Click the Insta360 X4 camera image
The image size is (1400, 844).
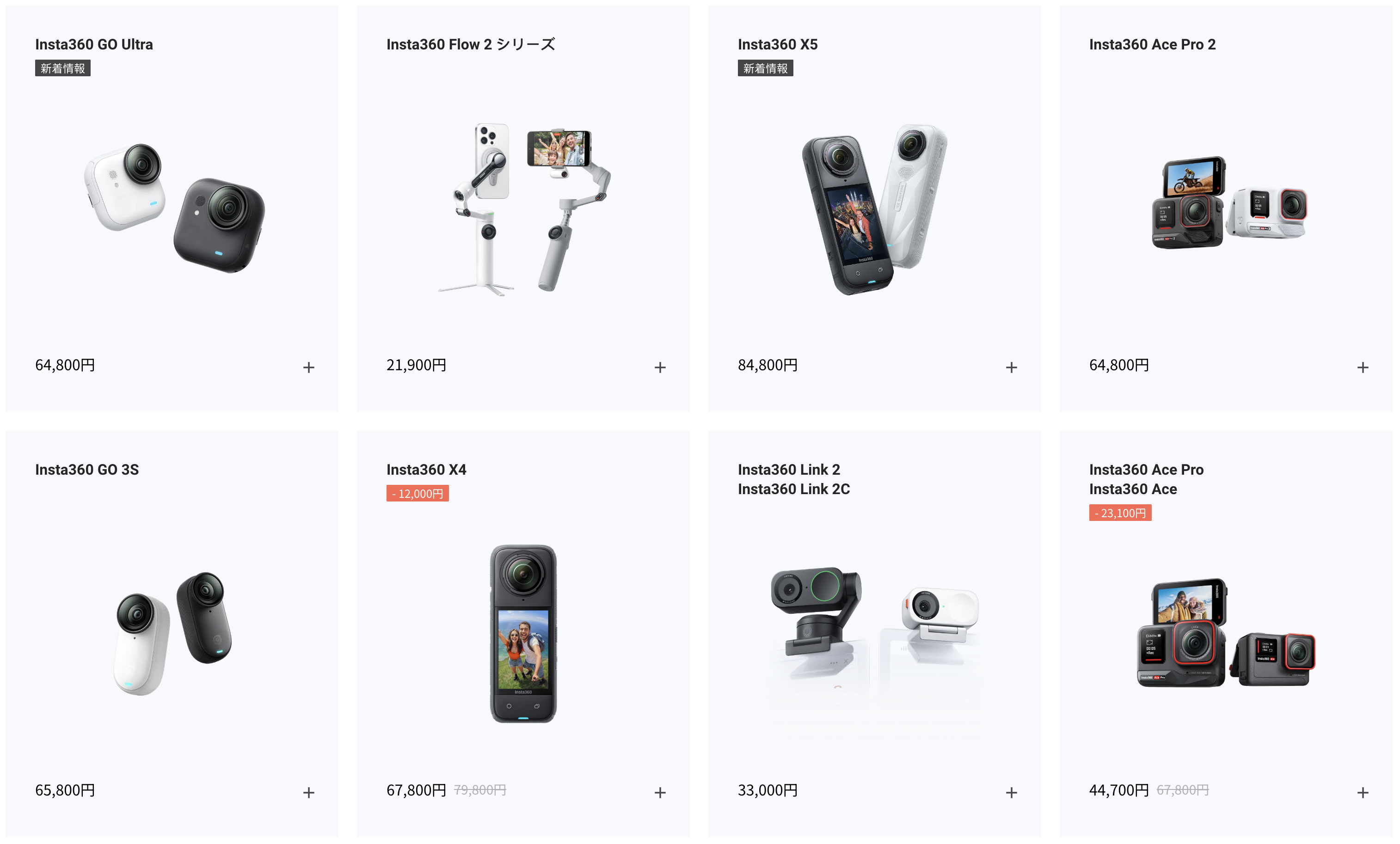pyautogui.click(x=523, y=634)
